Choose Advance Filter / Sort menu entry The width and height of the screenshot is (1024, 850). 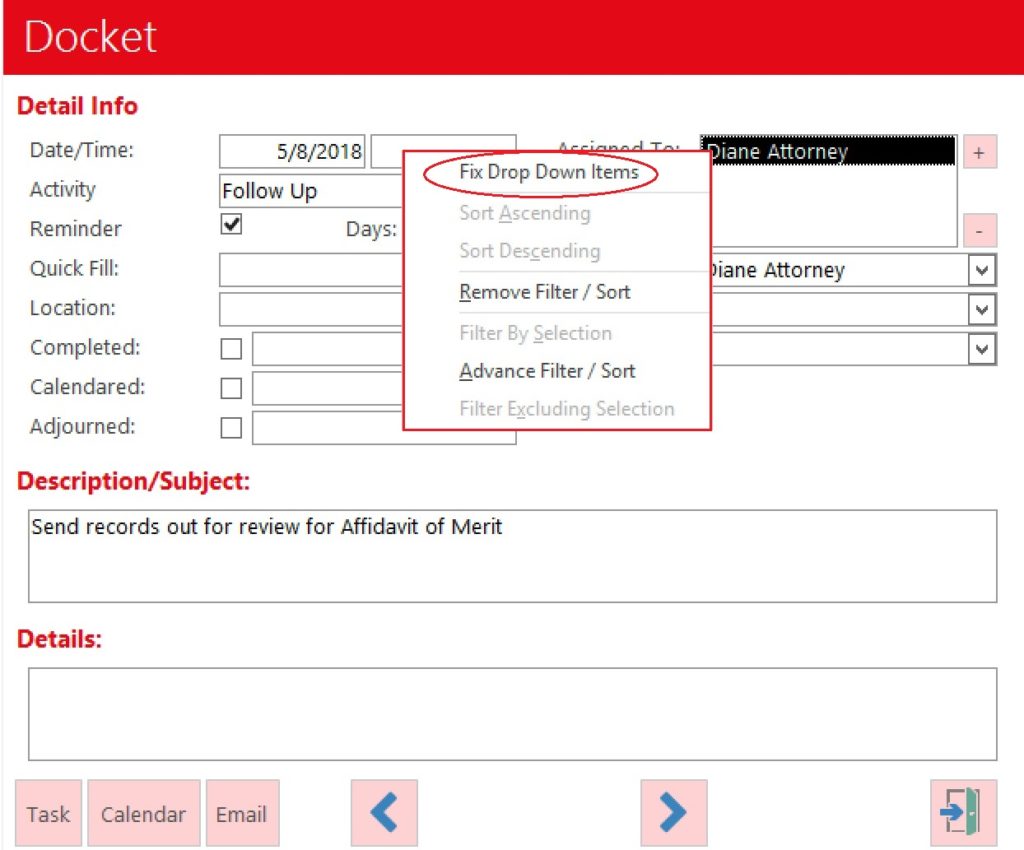[547, 371]
